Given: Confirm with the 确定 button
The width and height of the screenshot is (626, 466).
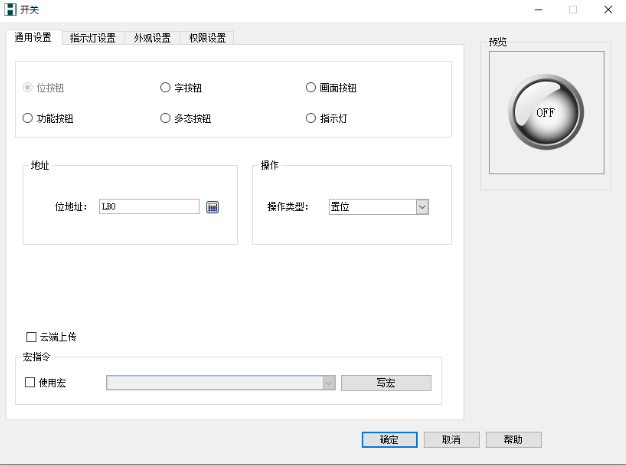Looking at the screenshot, I should click(389, 440).
